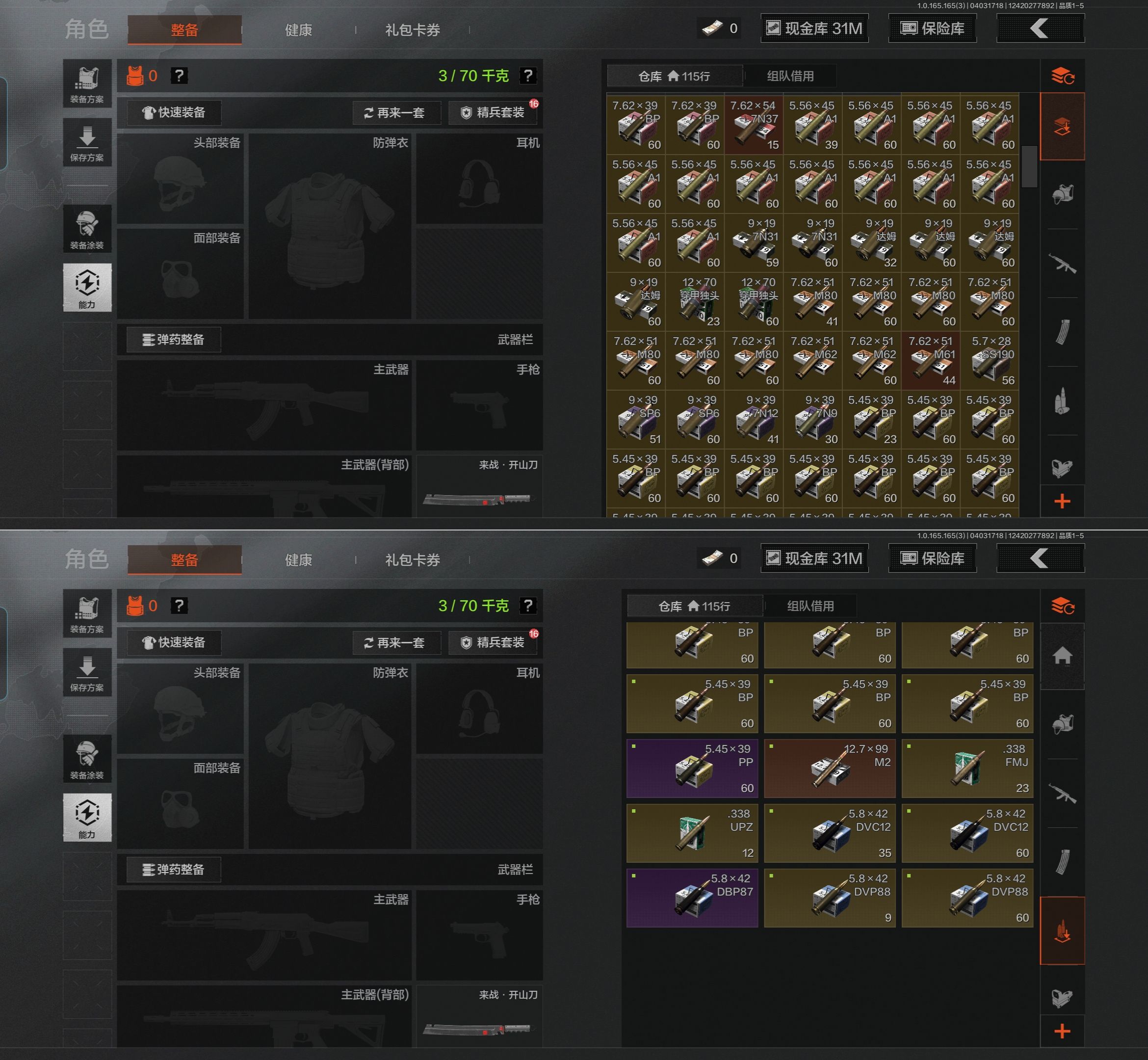Click sort-stack refresh icon above top warehouse sidebar
Image resolution: width=1148 pixels, height=1060 pixels.
tap(1062, 76)
